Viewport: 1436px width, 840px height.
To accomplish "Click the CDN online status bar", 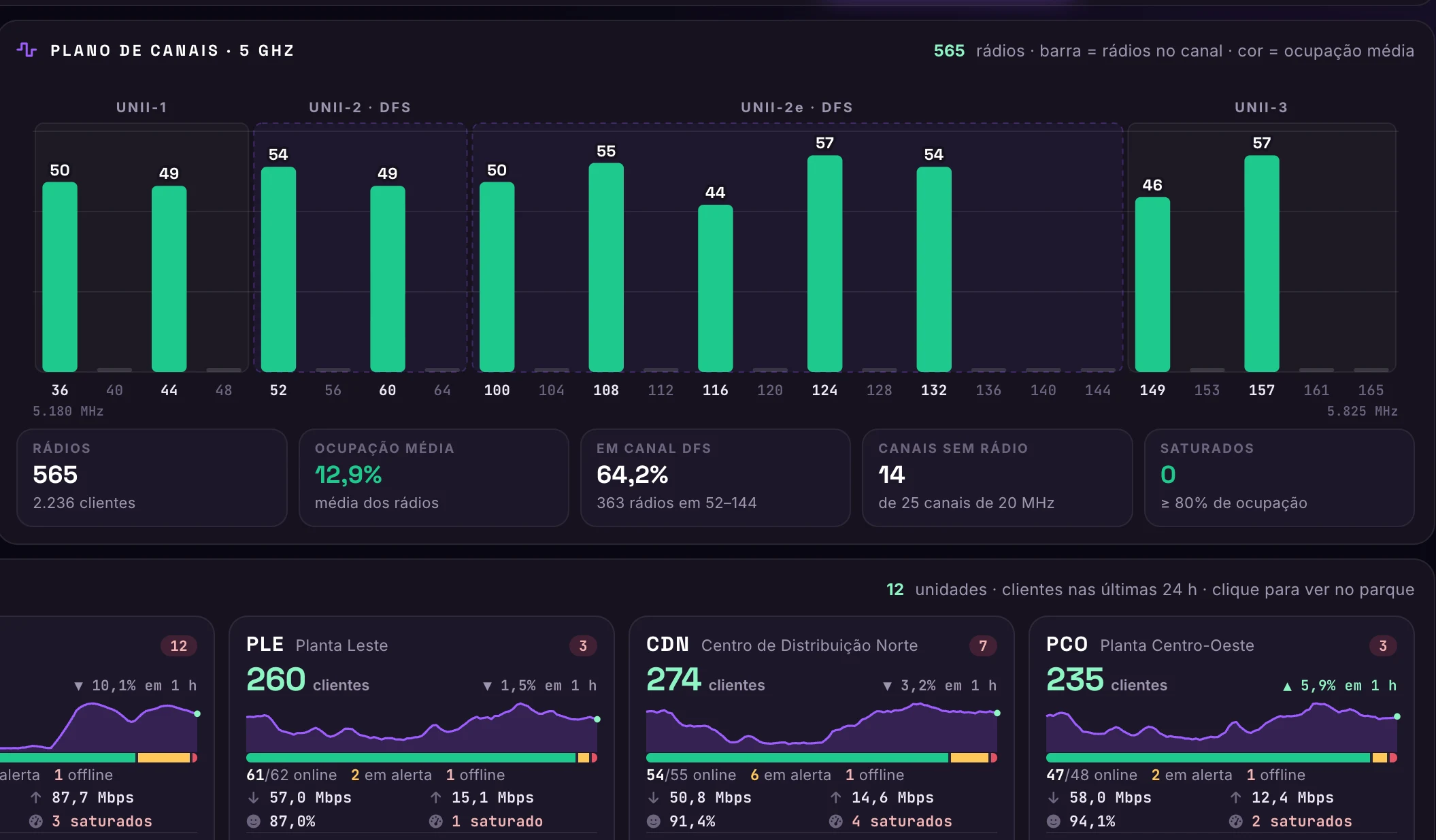I will [x=822, y=758].
